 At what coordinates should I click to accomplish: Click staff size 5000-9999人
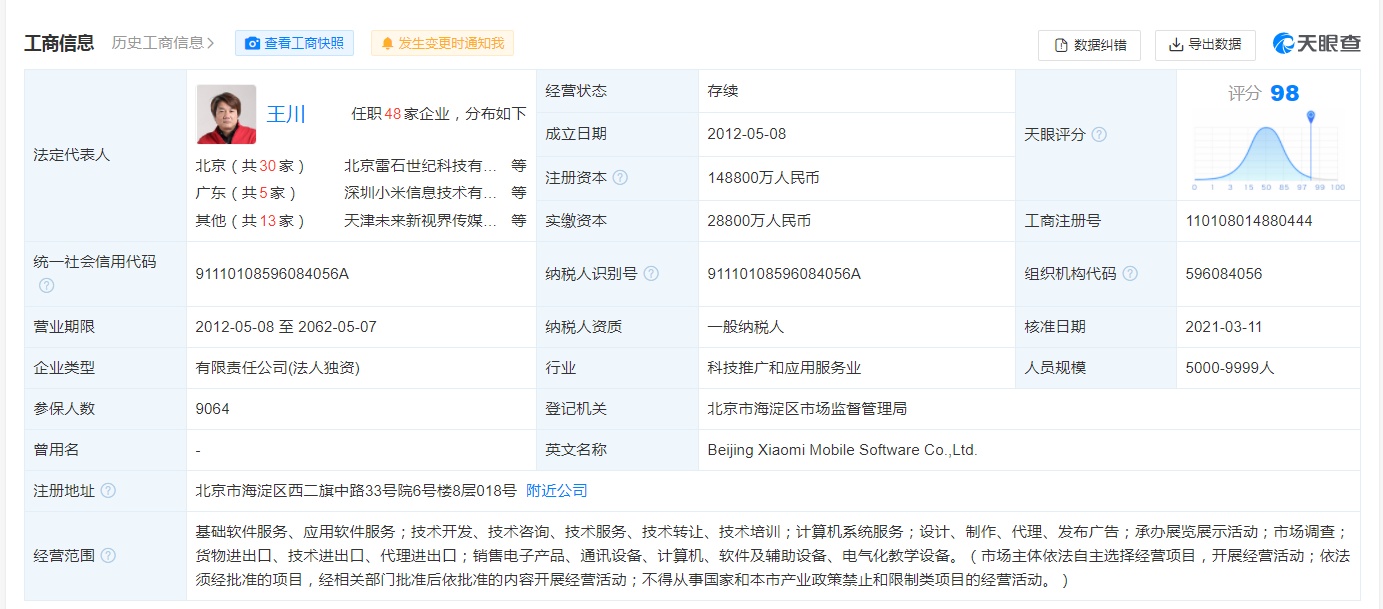[1230, 368]
